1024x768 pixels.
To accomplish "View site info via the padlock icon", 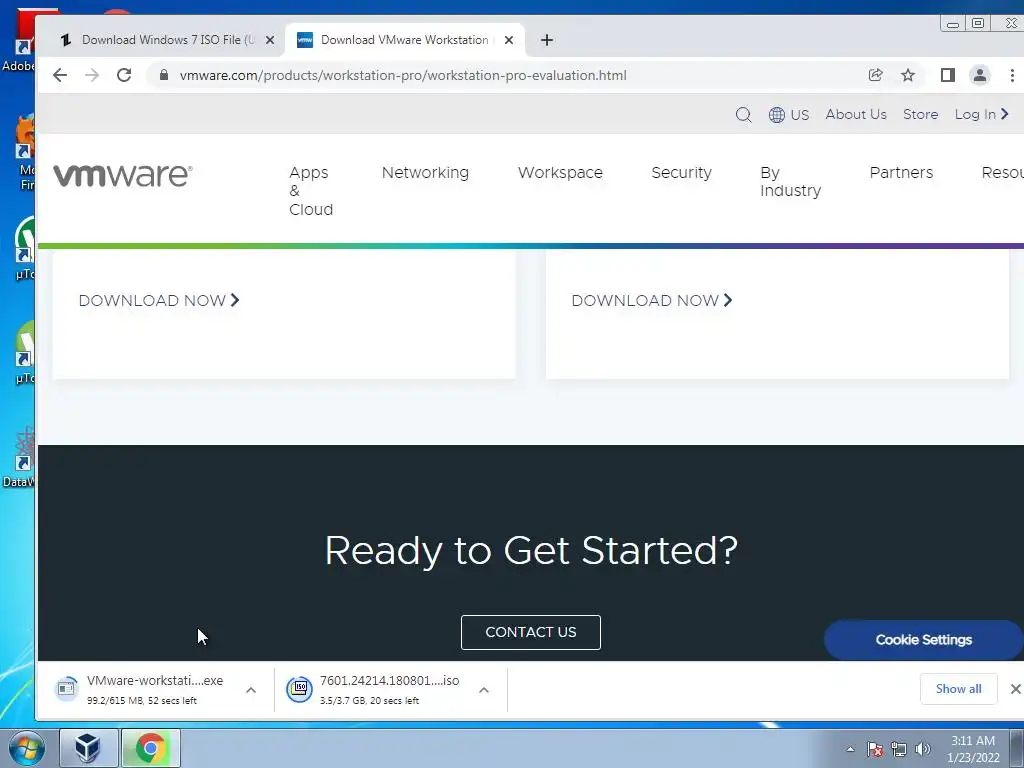I will coord(164,75).
